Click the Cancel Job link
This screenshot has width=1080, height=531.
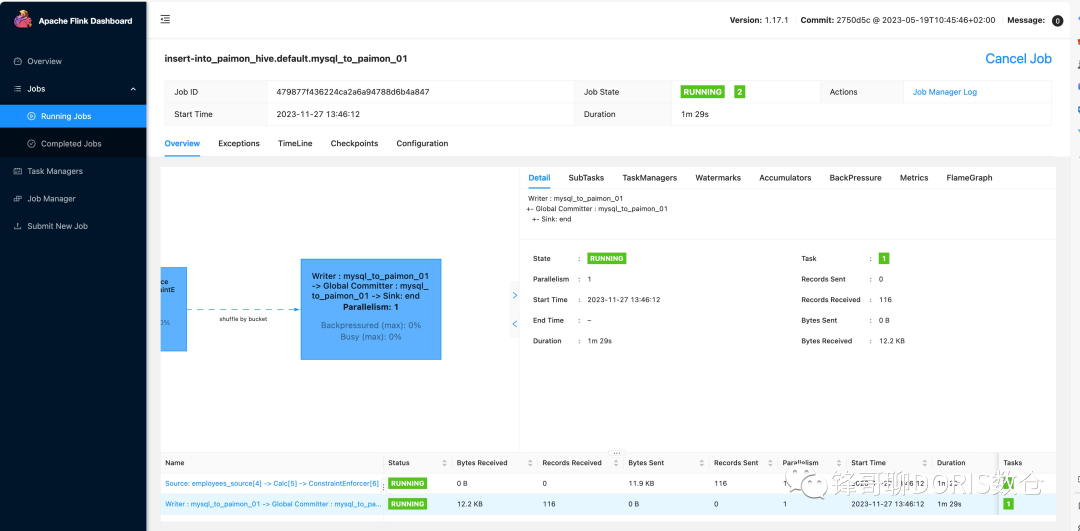click(1018, 59)
